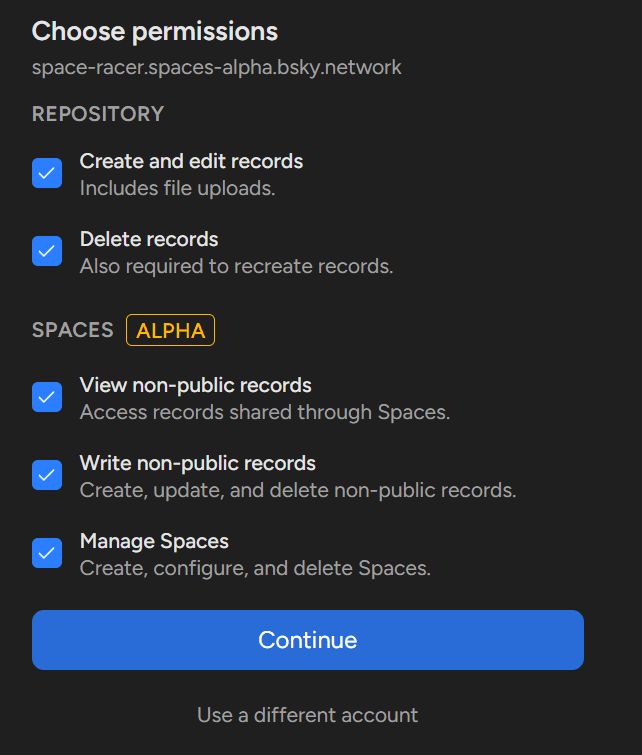Click Access records shared through Spaces text
The image size is (642, 755).
pos(265,413)
